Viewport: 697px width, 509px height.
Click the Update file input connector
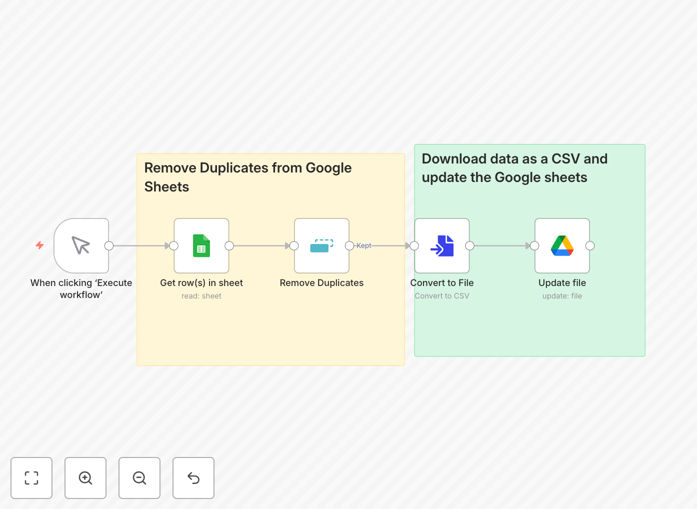pyautogui.click(x=535, y=246)
